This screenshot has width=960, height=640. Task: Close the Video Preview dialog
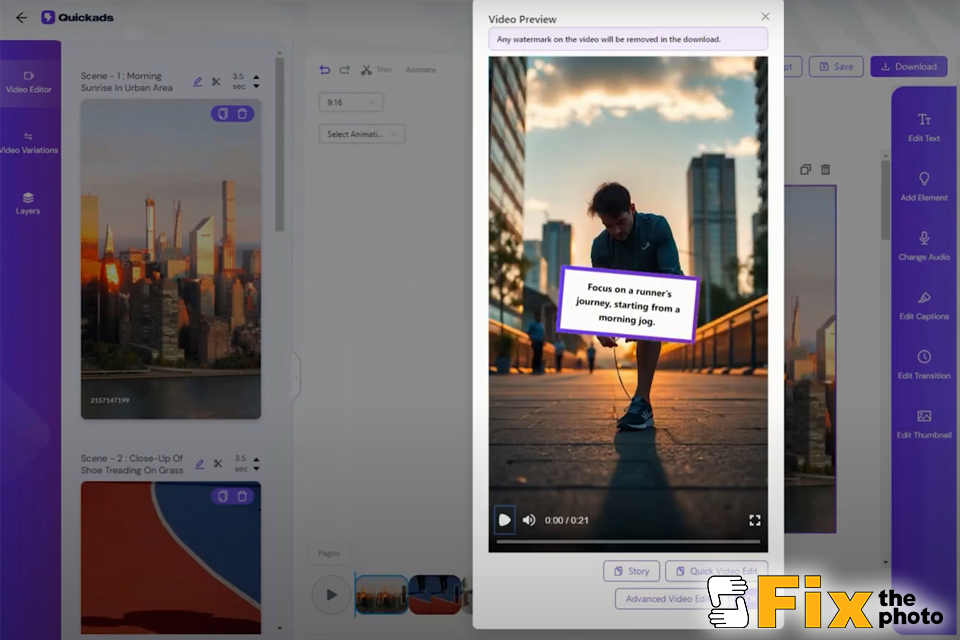[766, 17]
